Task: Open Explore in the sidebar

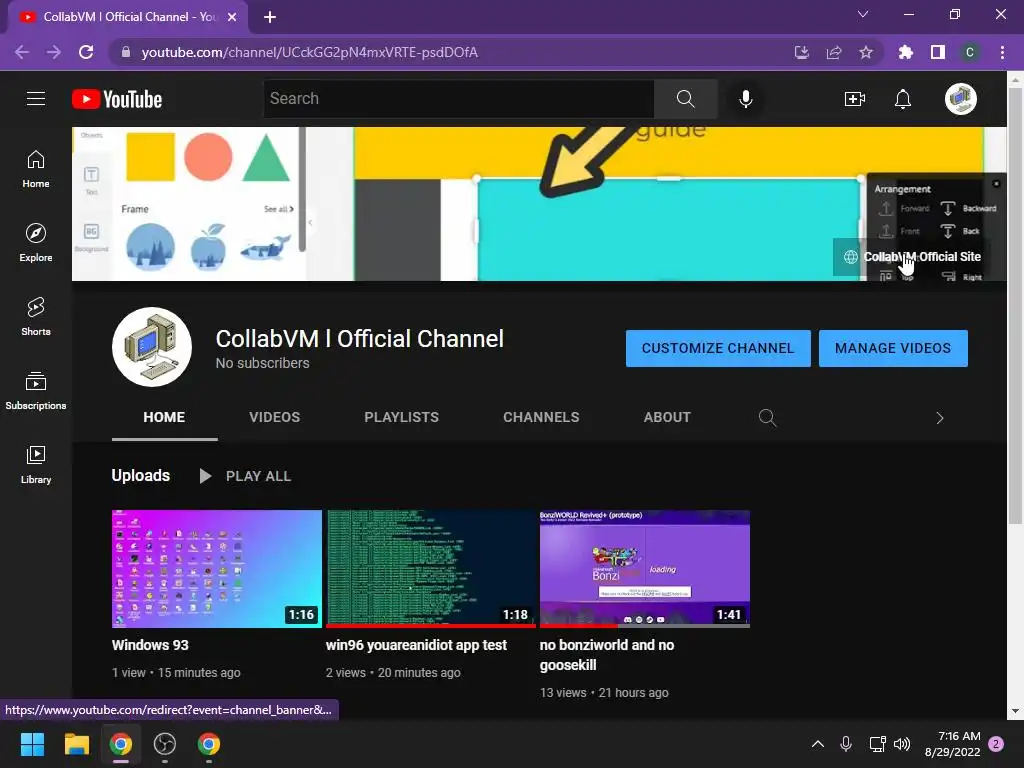Action: 36,243
